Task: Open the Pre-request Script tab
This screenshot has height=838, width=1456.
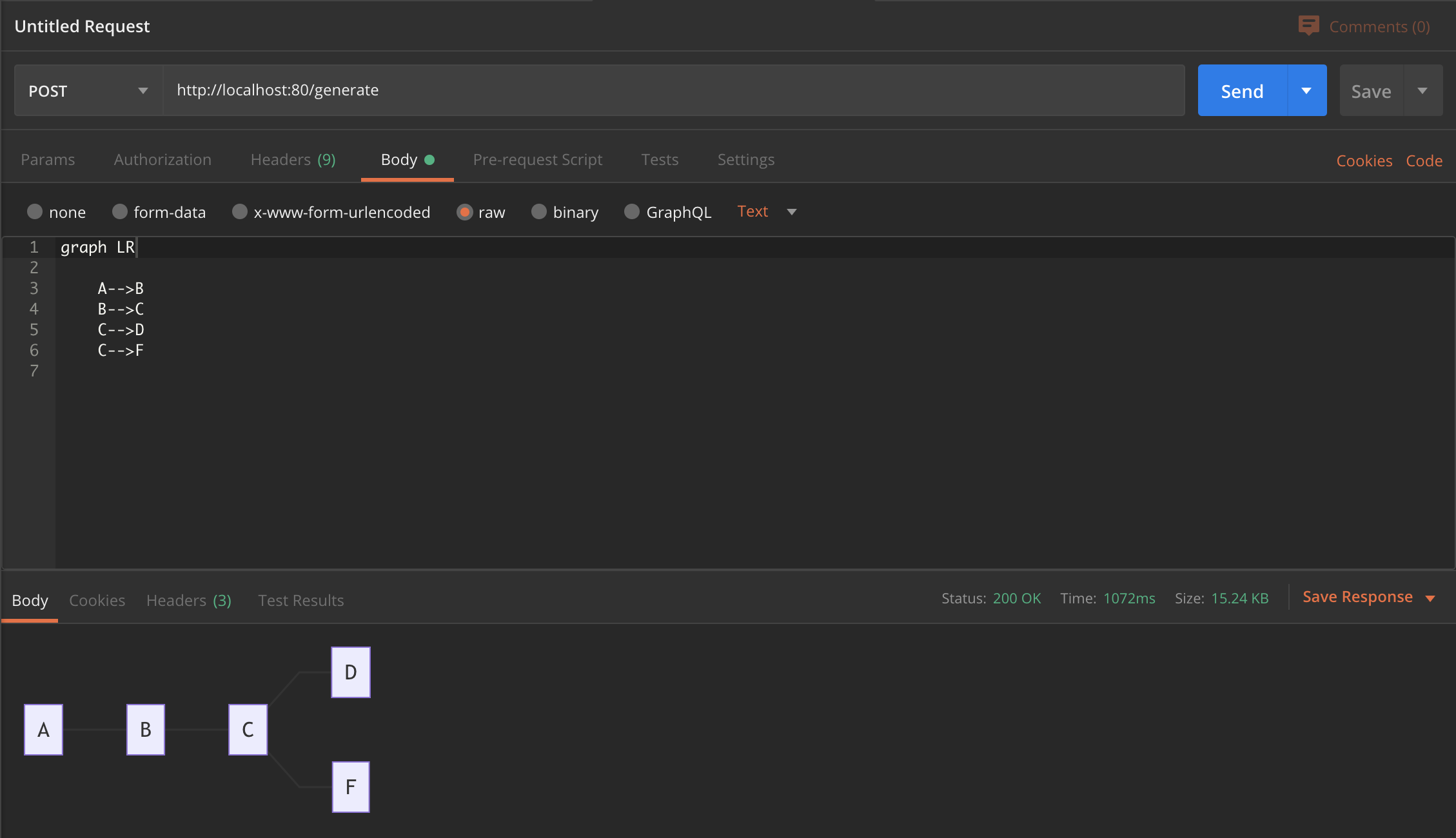Action: [538, 159]
